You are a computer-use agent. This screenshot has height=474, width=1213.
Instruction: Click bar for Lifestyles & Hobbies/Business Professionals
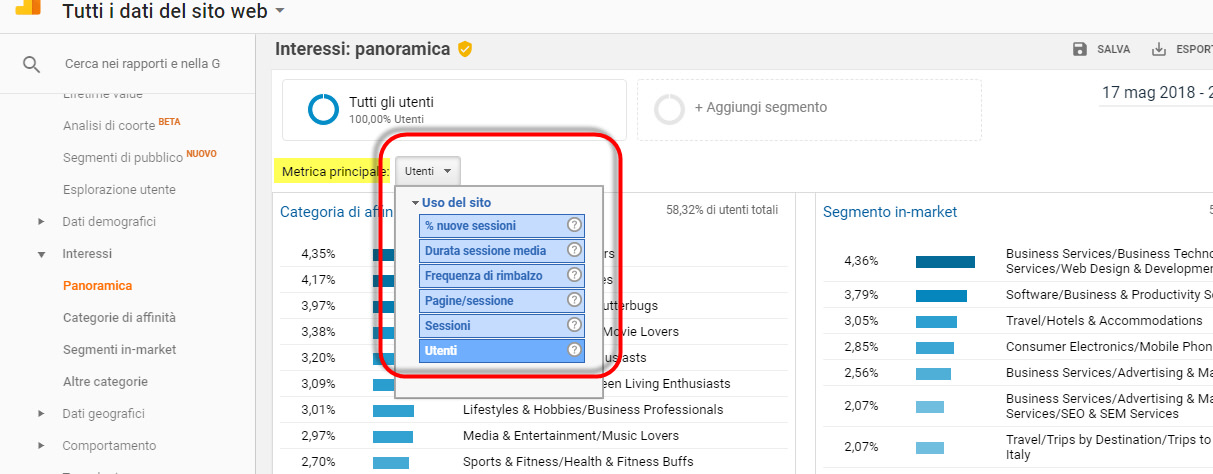point(393,410)
